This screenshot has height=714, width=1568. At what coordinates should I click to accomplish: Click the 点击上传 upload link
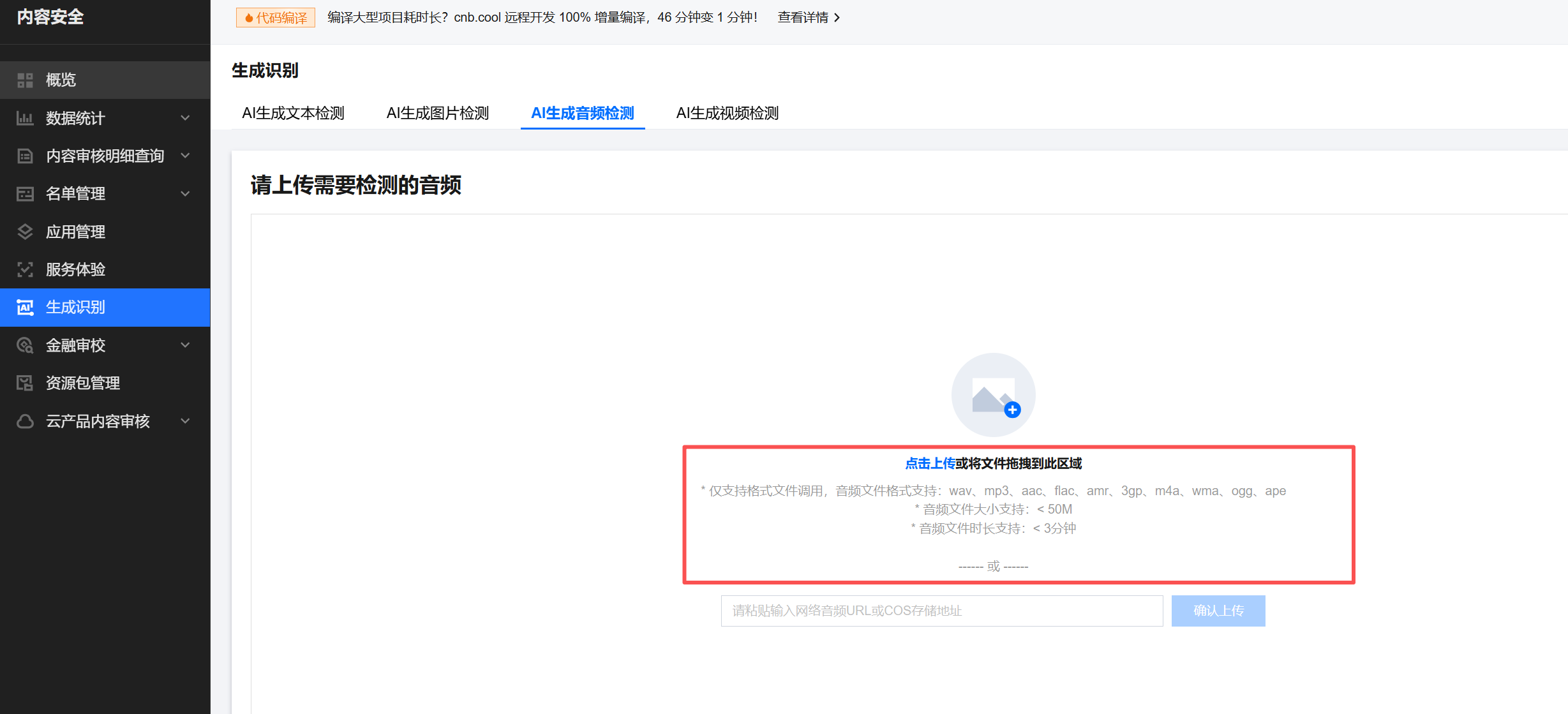tap(929, 464)
